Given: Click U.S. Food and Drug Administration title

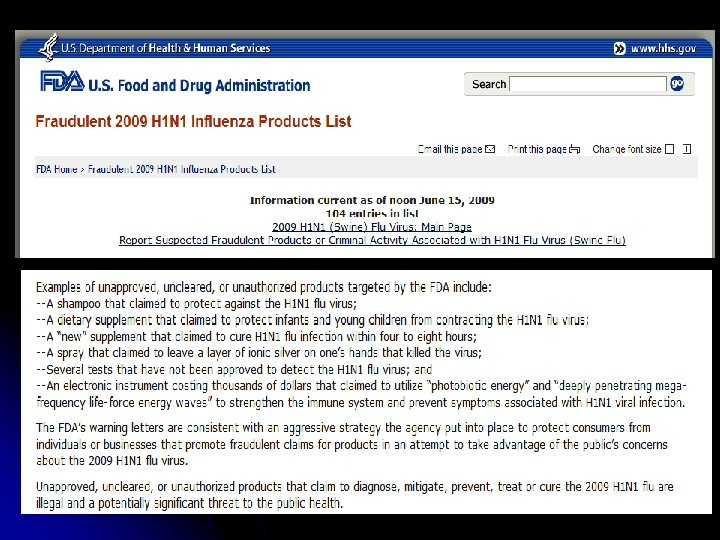Looking at the screenshot, I should pos(199,85).
